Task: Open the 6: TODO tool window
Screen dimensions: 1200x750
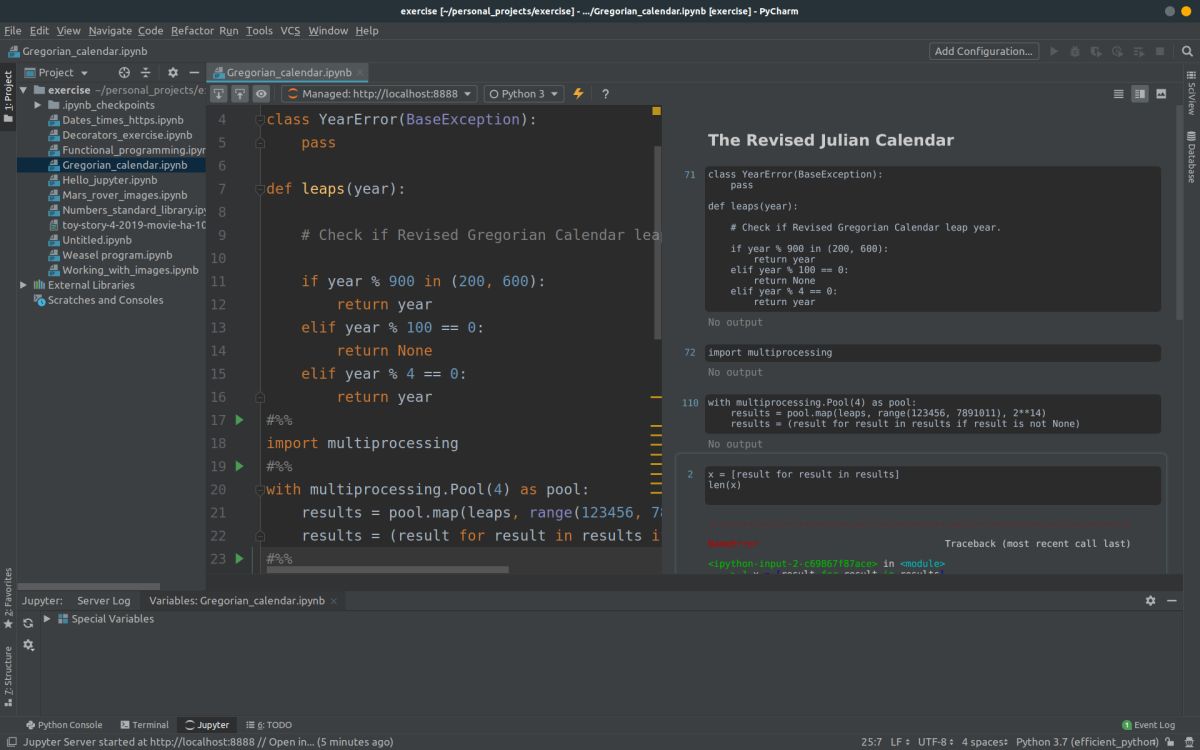Action: [268, 725]
